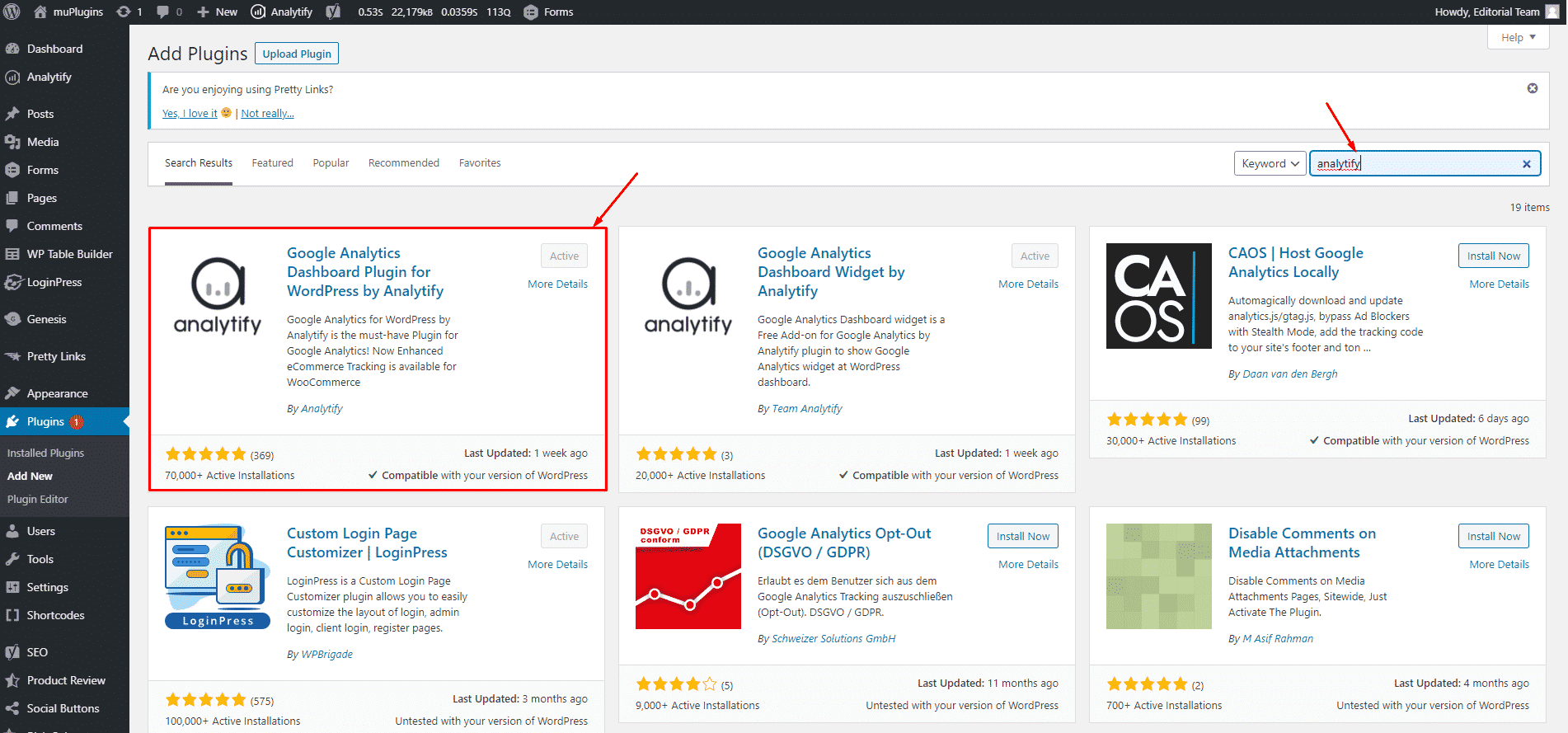Click the CAOS plugin thumbnail
This screenshot has height=733, width=1568.
pyautogui.click(x=1159, y=296)
